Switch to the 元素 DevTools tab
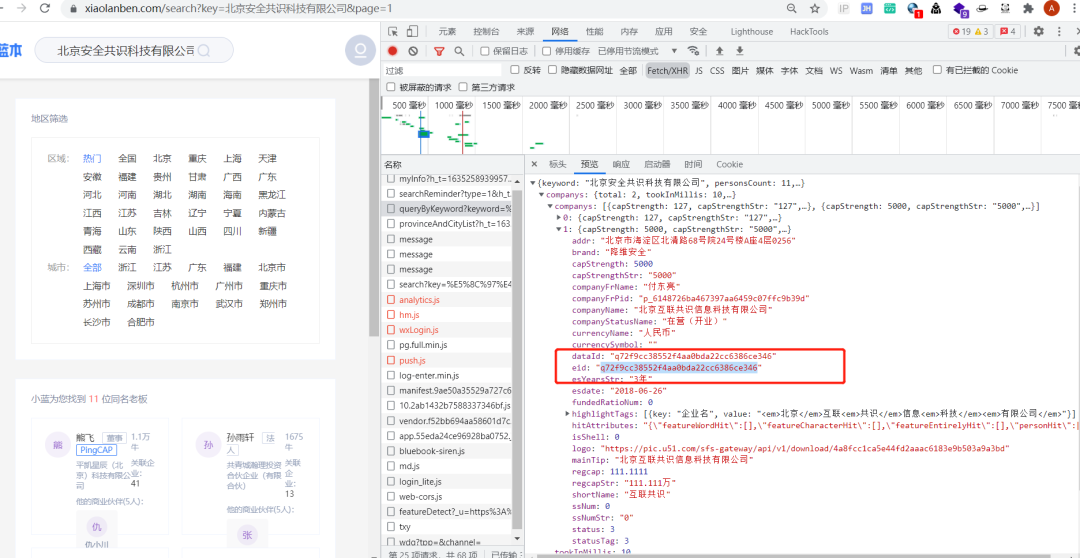 click(x=447, y=32)
